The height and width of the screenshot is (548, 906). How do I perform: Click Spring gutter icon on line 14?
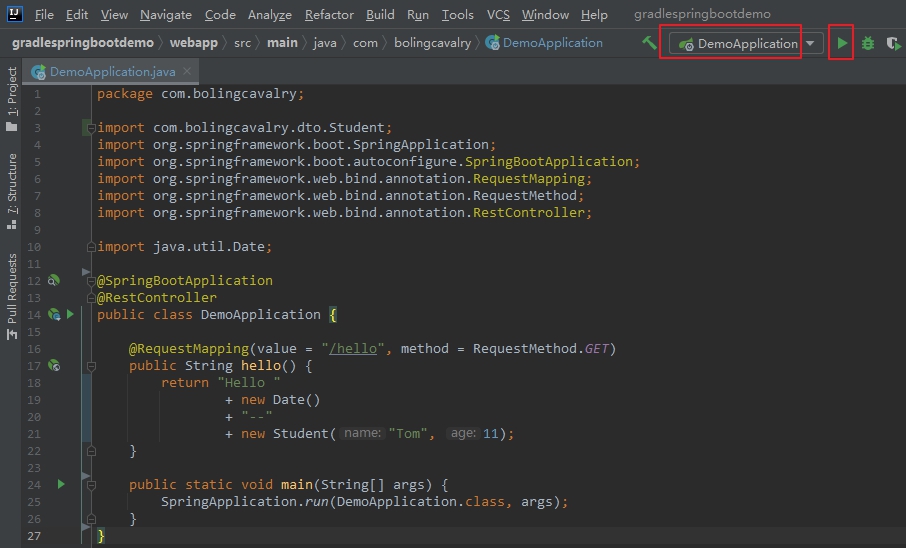[54, 314]
